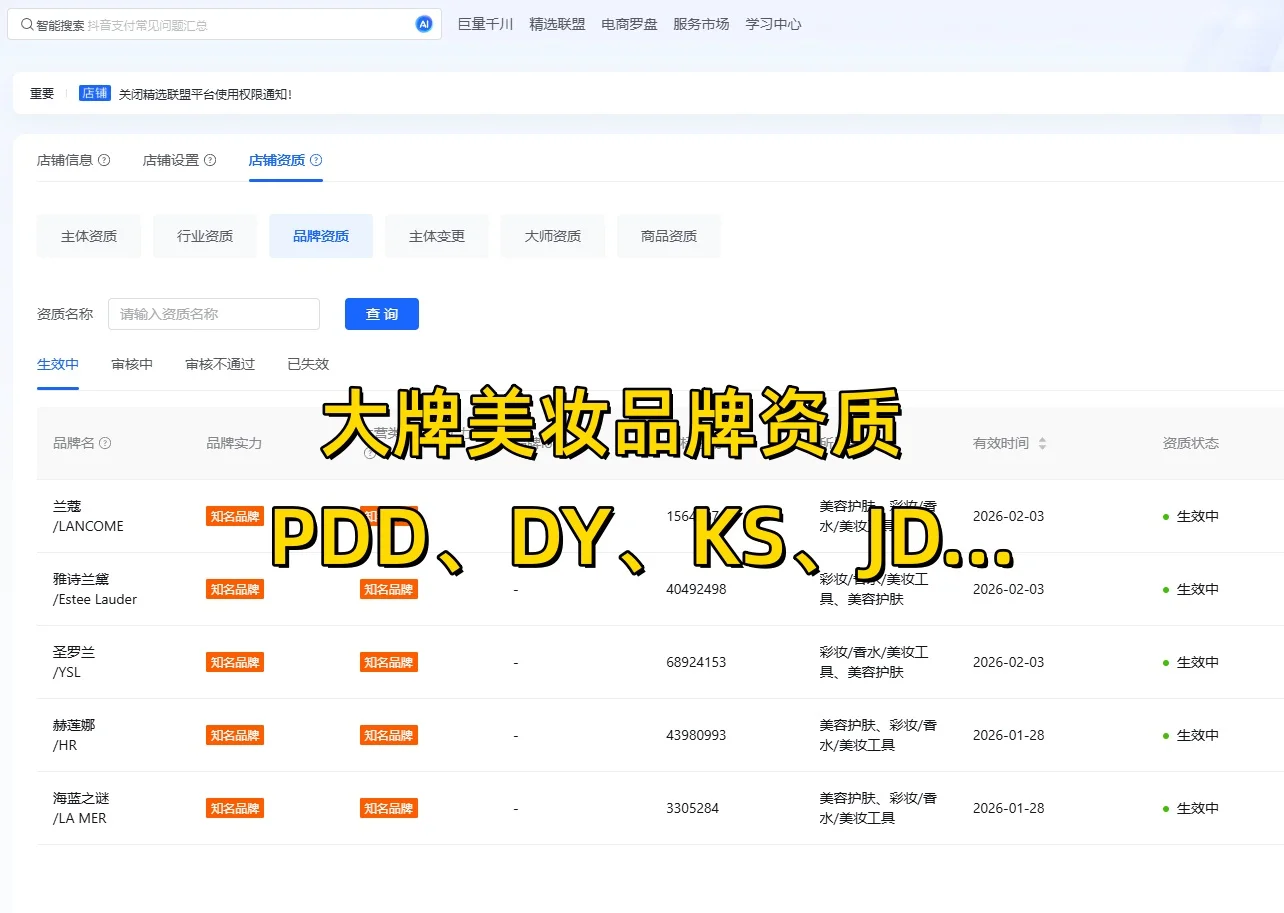Click 圣罗兰 row category 彩妆/香水/美妆工具、美容护肤
Image resolution: width=1284 pixels, height=913 pixels.
[874, 662]
